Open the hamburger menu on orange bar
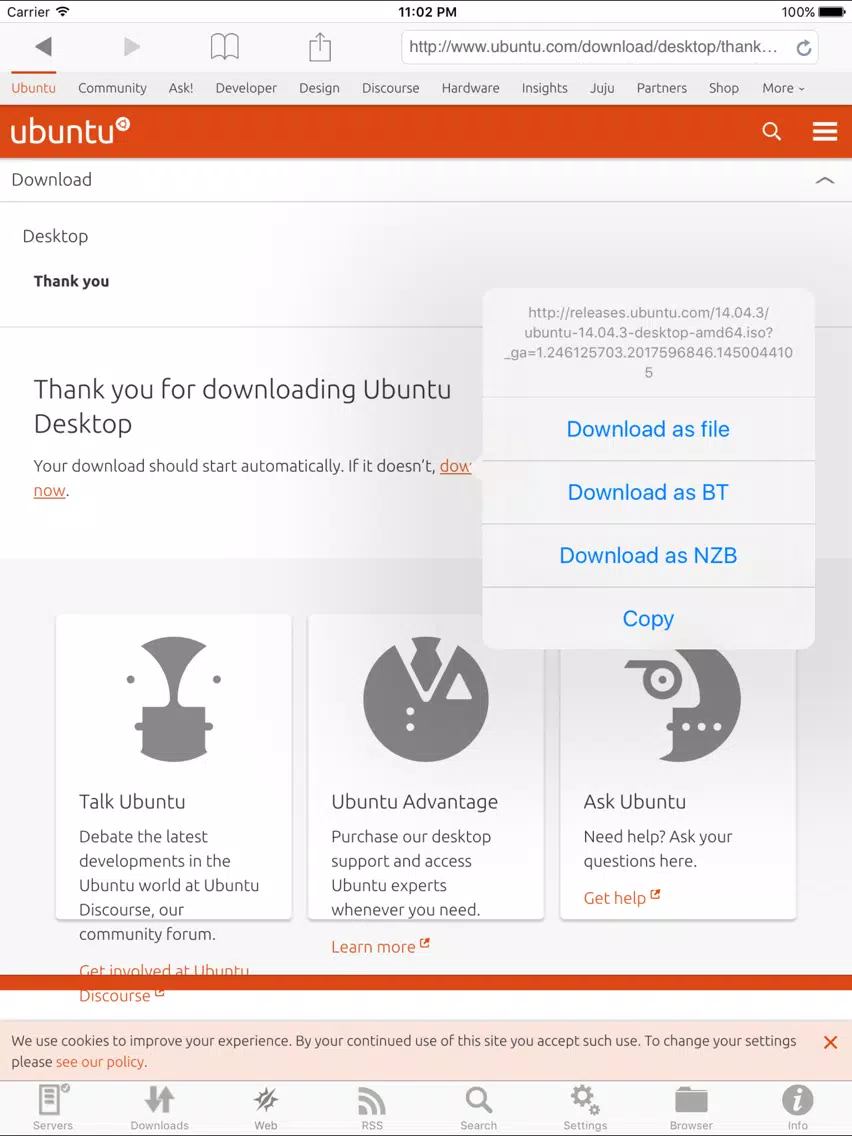The height and width of the screenshot is (1136, 852). pos(824,131)
